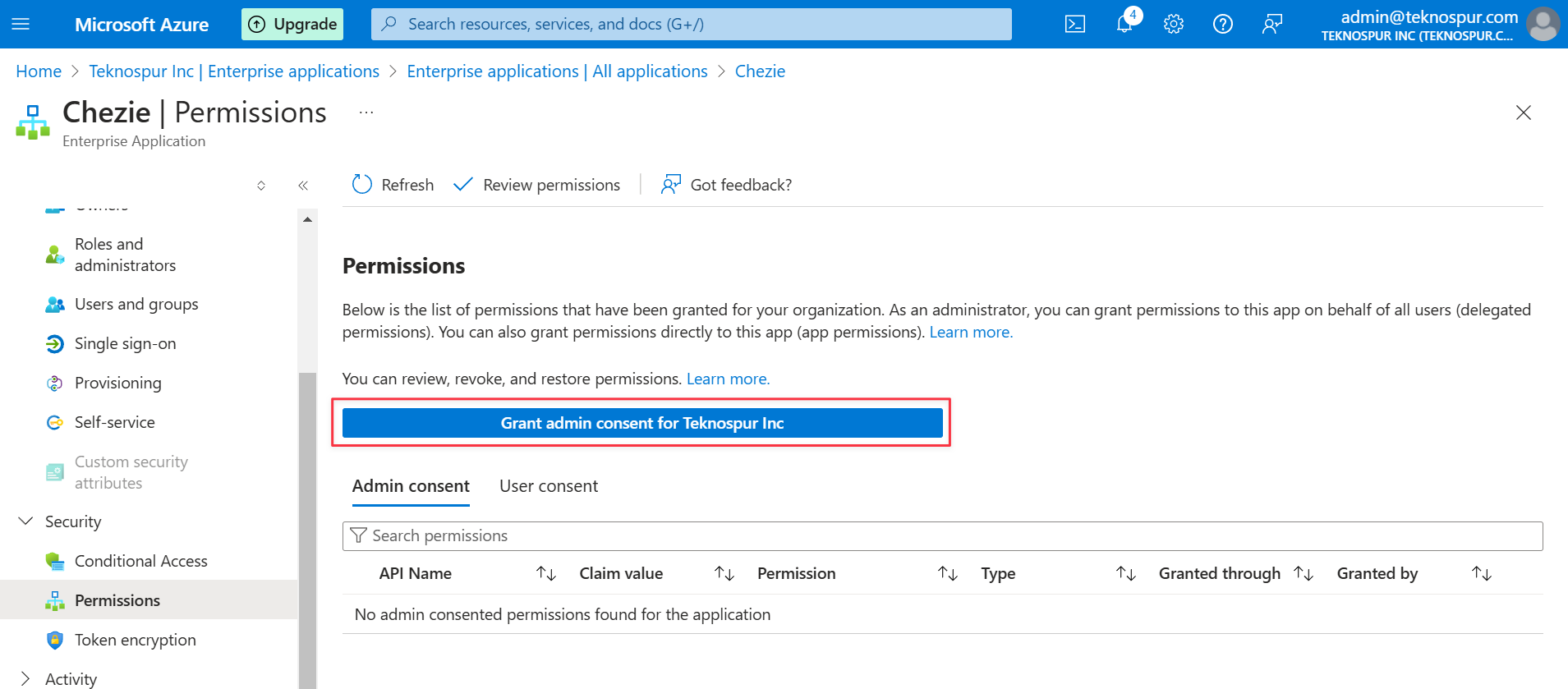Open Cloud Shell from the top bar

pos(1074,25)
